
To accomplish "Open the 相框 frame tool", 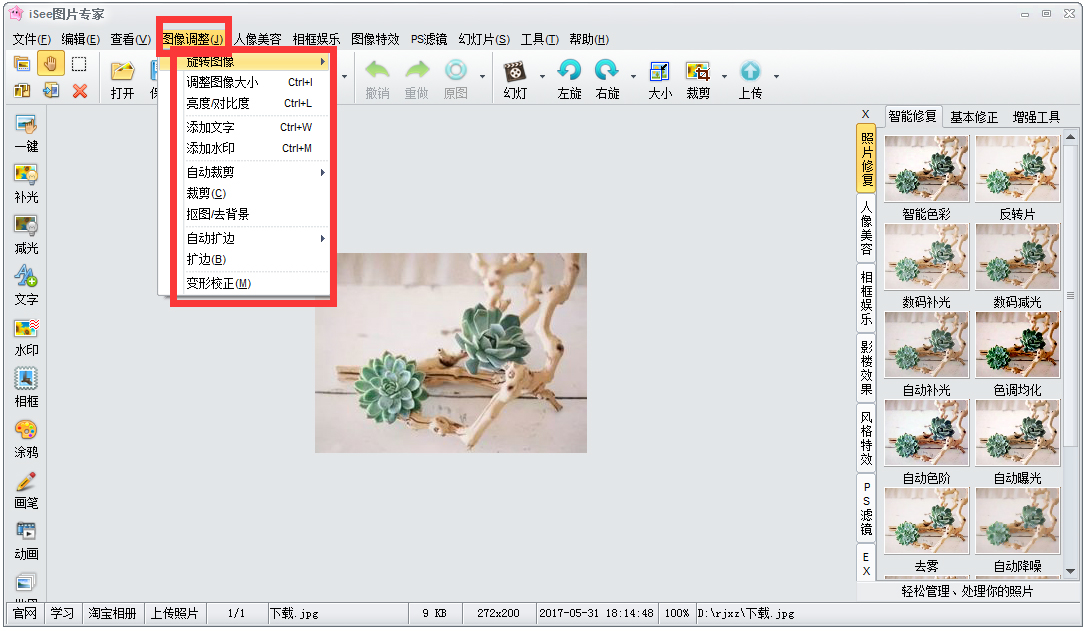I will pos(26,380).
